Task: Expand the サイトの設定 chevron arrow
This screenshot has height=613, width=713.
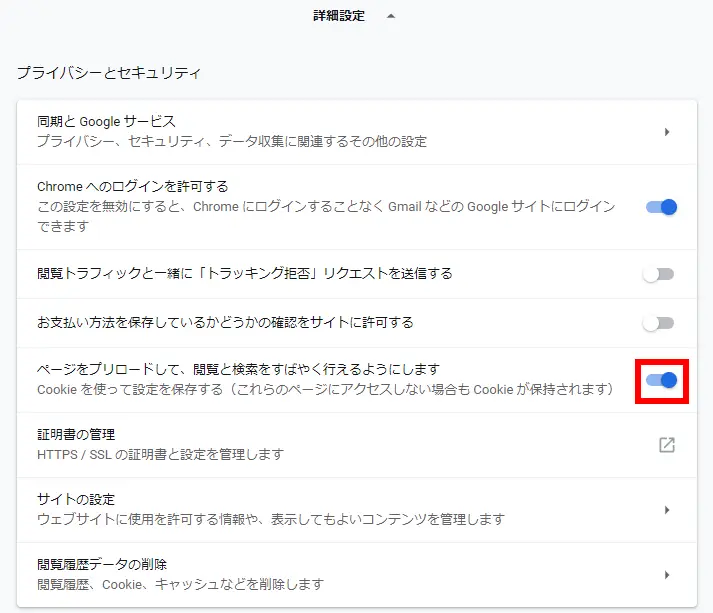Action: (667, 510)
